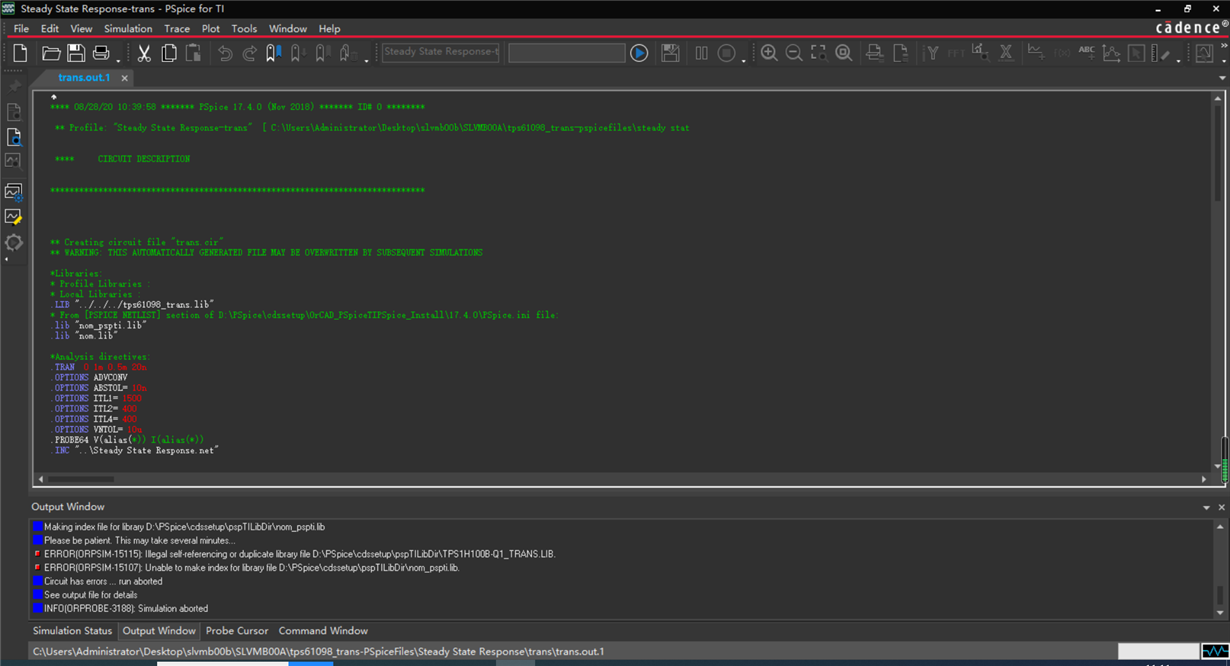Expand the file toolbar overflow arrow
Screen dimensions: 1230x666
coord(119,60)
